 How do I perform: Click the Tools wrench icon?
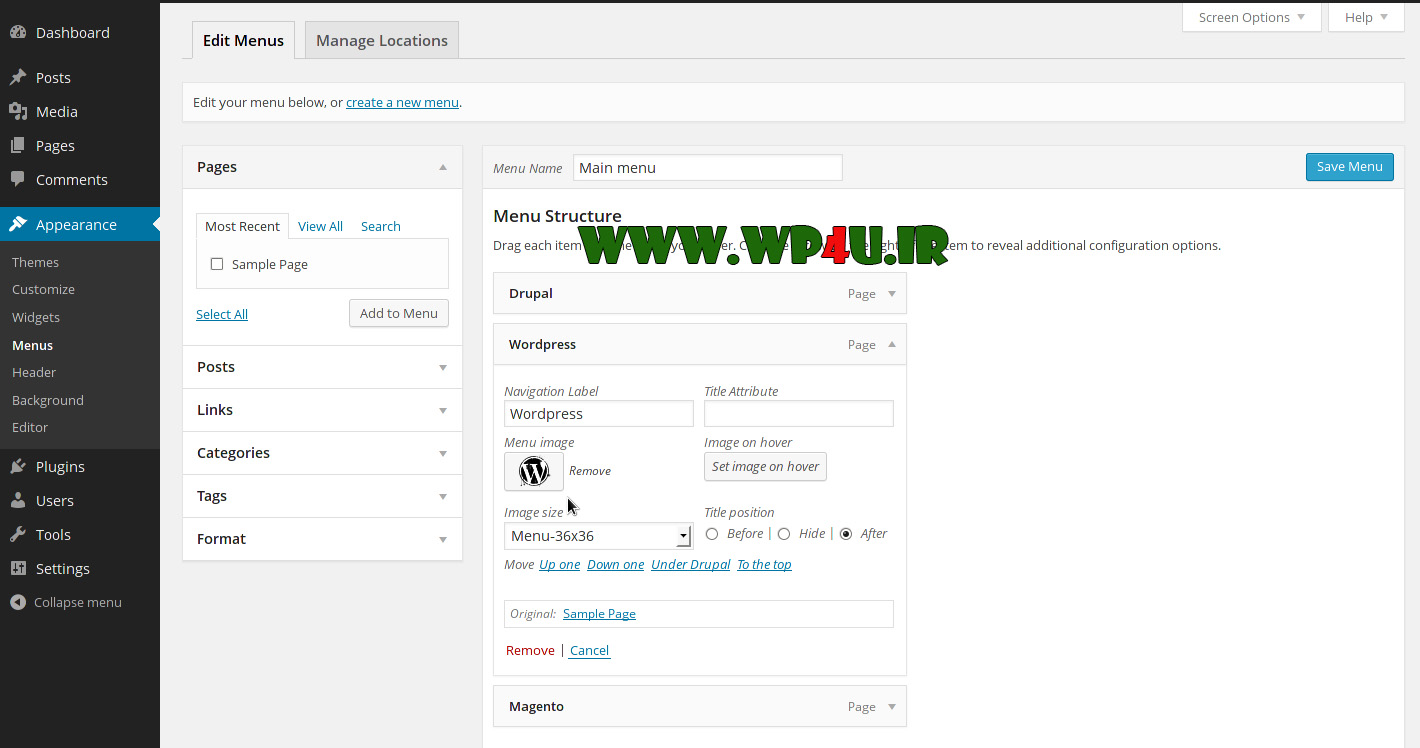click(x=18, y=534)
